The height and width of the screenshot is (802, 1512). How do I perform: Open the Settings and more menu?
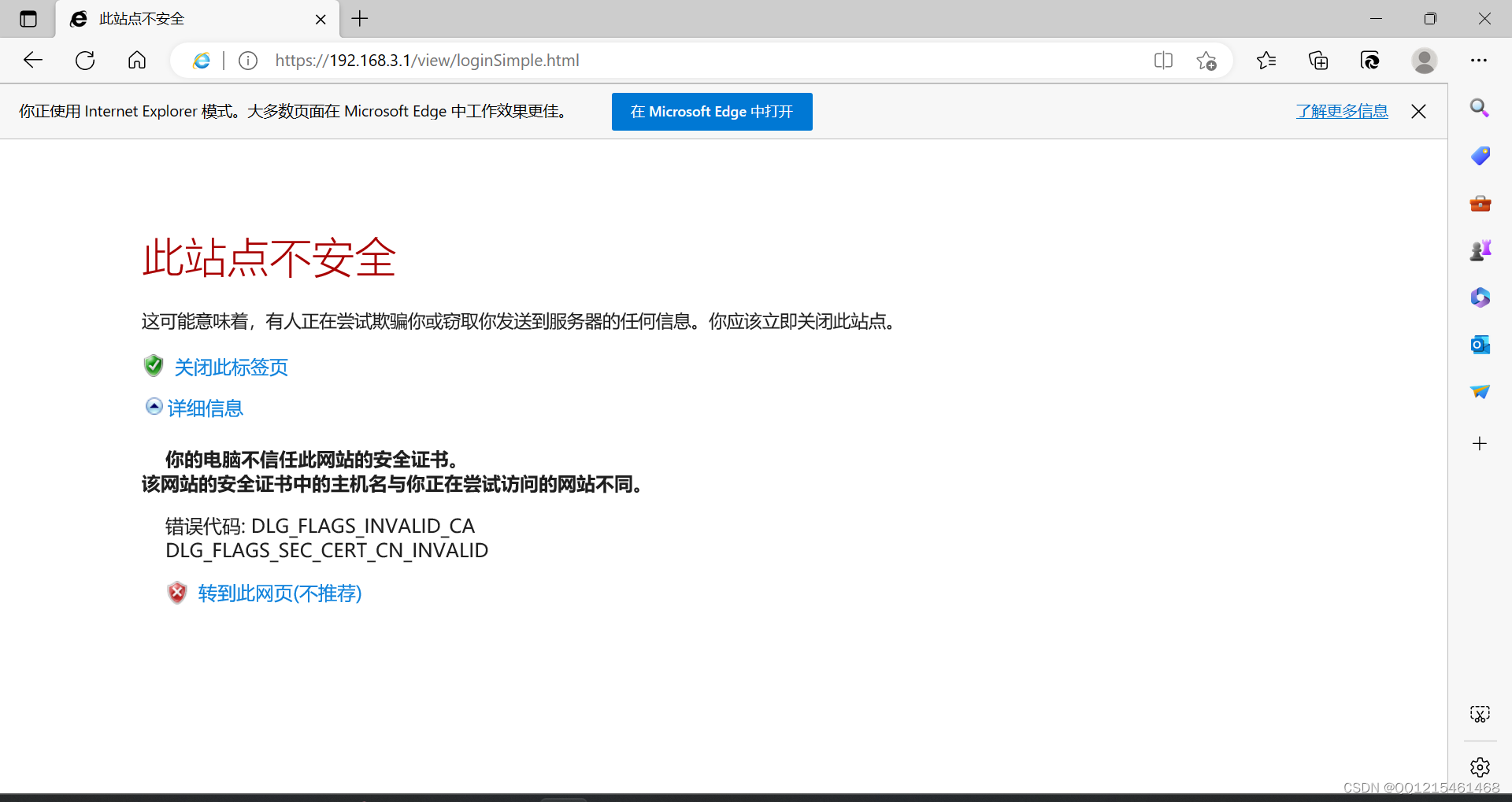[1480, 60]
